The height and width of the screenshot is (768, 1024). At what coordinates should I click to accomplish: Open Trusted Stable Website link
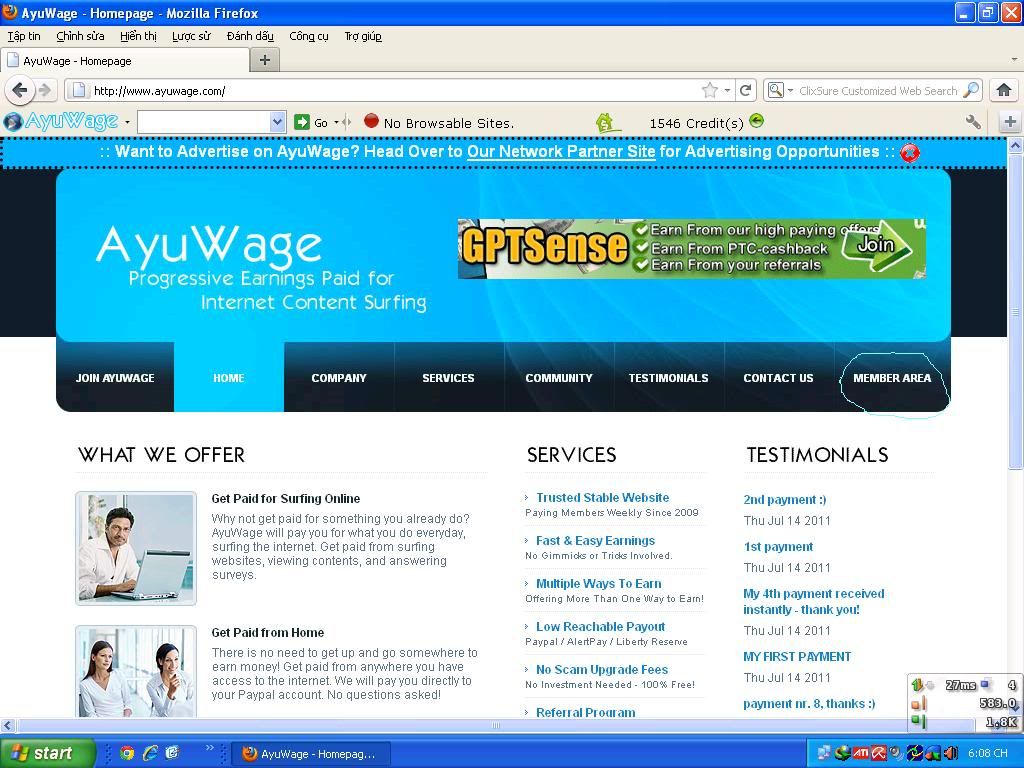pos(602,498)
